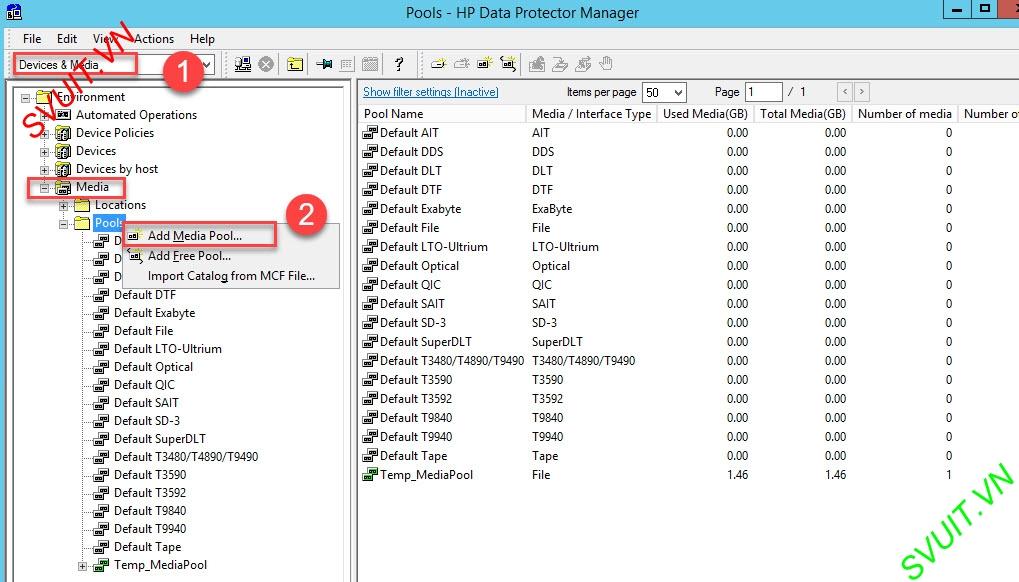Open the File menu
1019x582 pixels.
(32, 39)
